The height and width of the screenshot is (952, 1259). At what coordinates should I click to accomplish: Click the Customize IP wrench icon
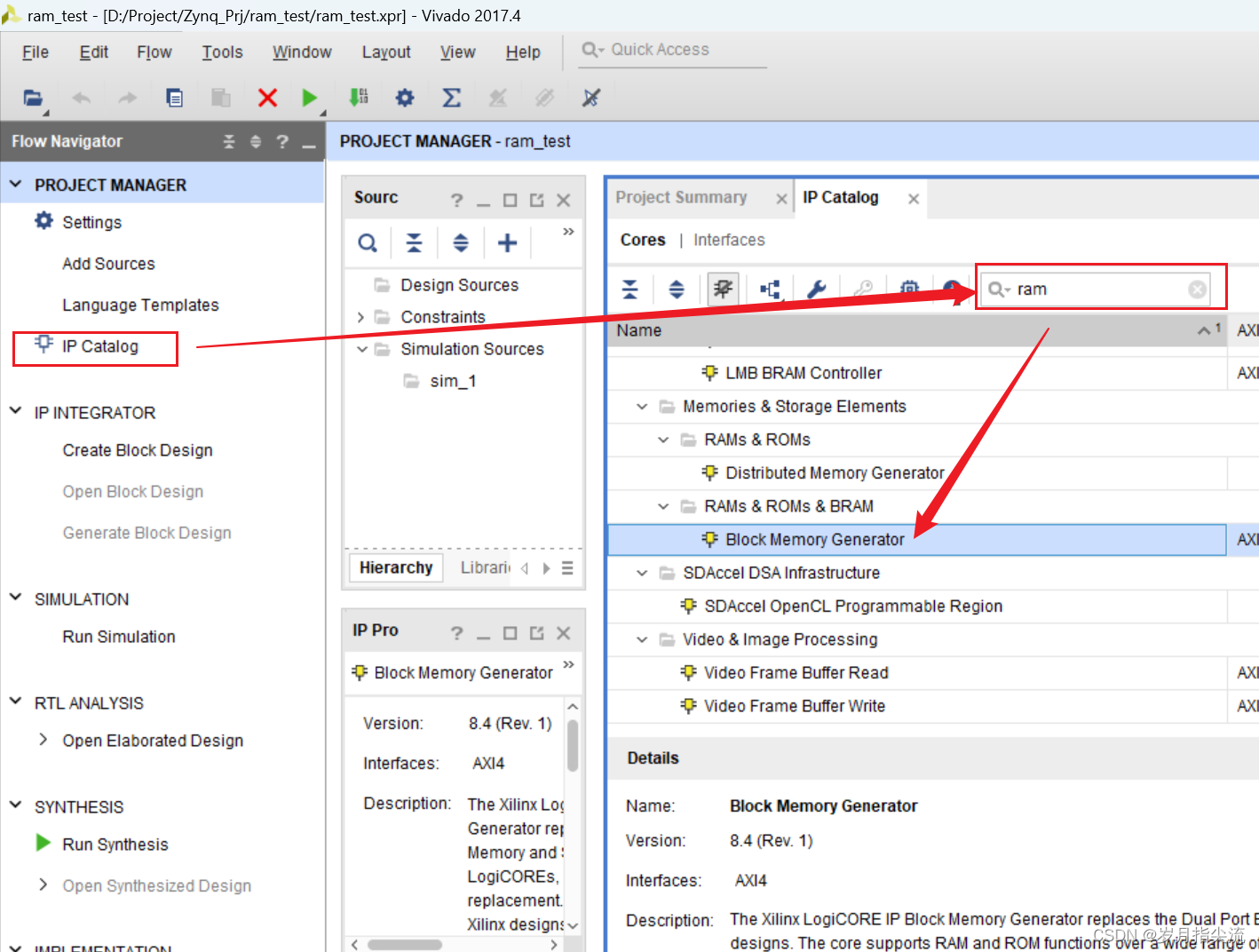(816, 289)
